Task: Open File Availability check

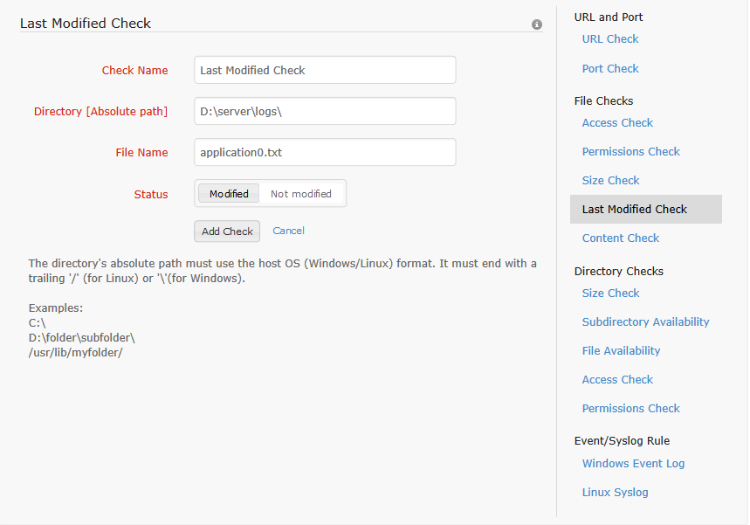Action: (x=621, y=351)
